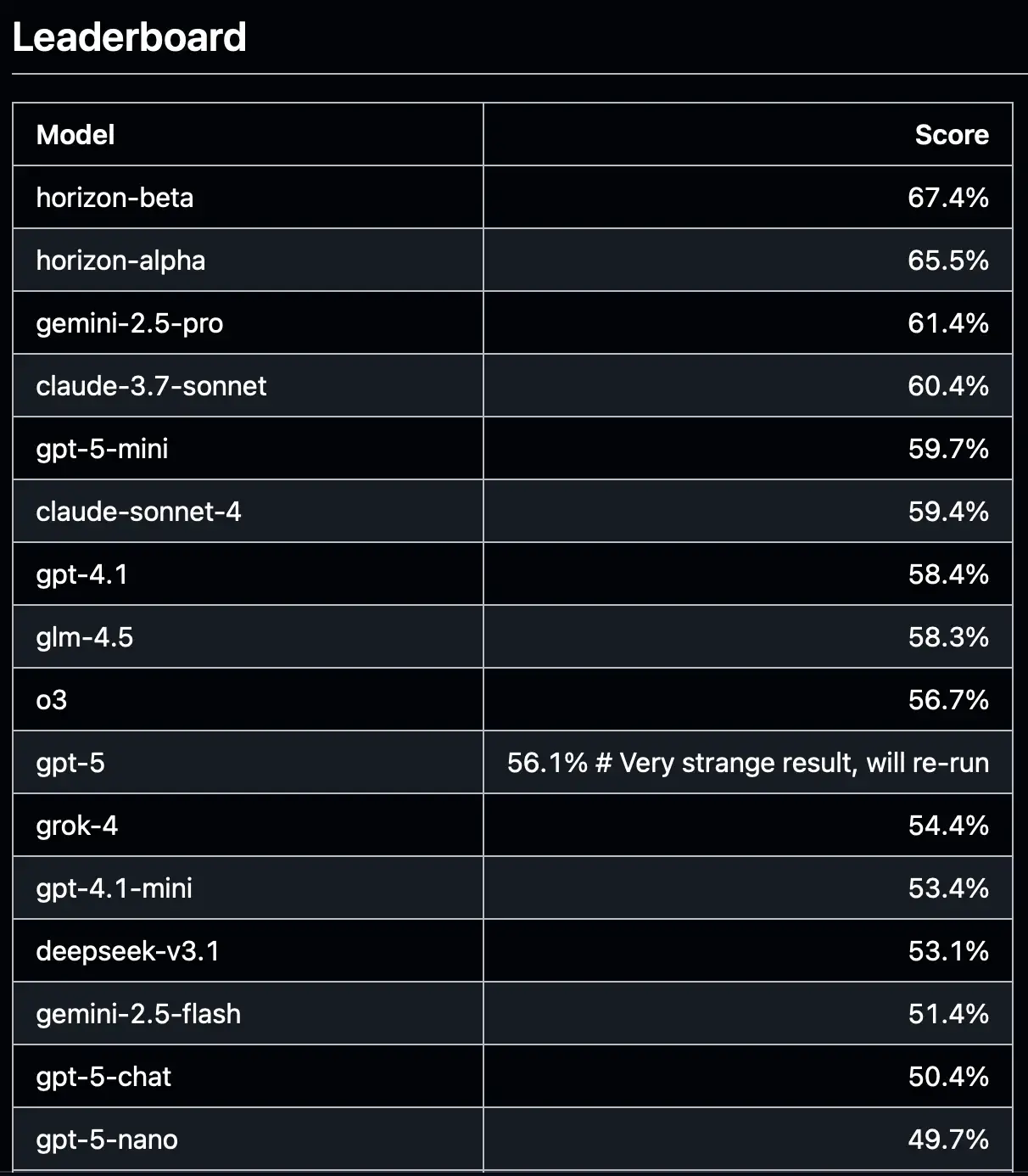Click the Score column header
Viewport: 1028px width, 1176px height.
(951, 135)
